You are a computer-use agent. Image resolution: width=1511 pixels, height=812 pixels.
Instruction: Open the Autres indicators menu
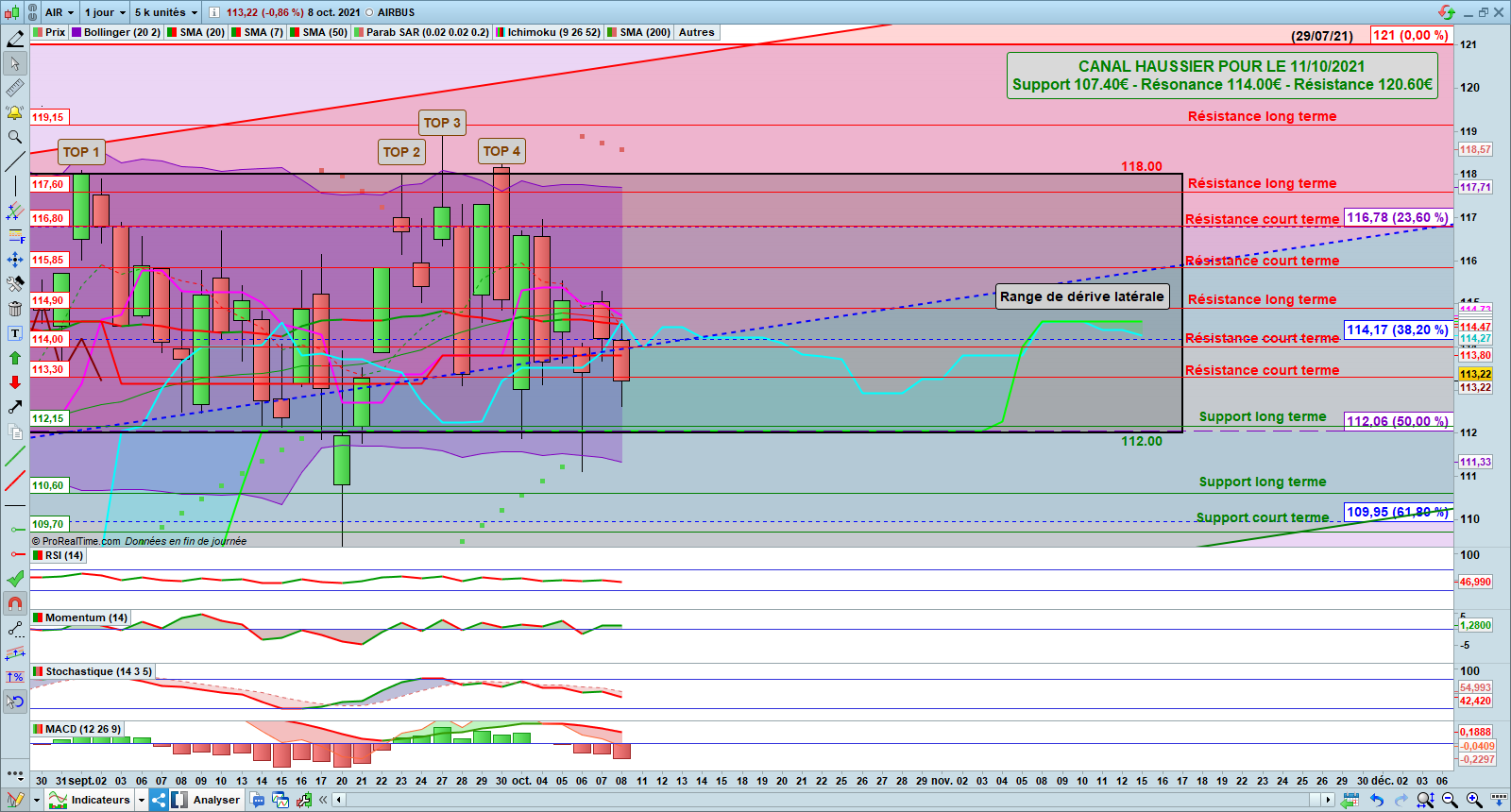(x=697, y=32)
